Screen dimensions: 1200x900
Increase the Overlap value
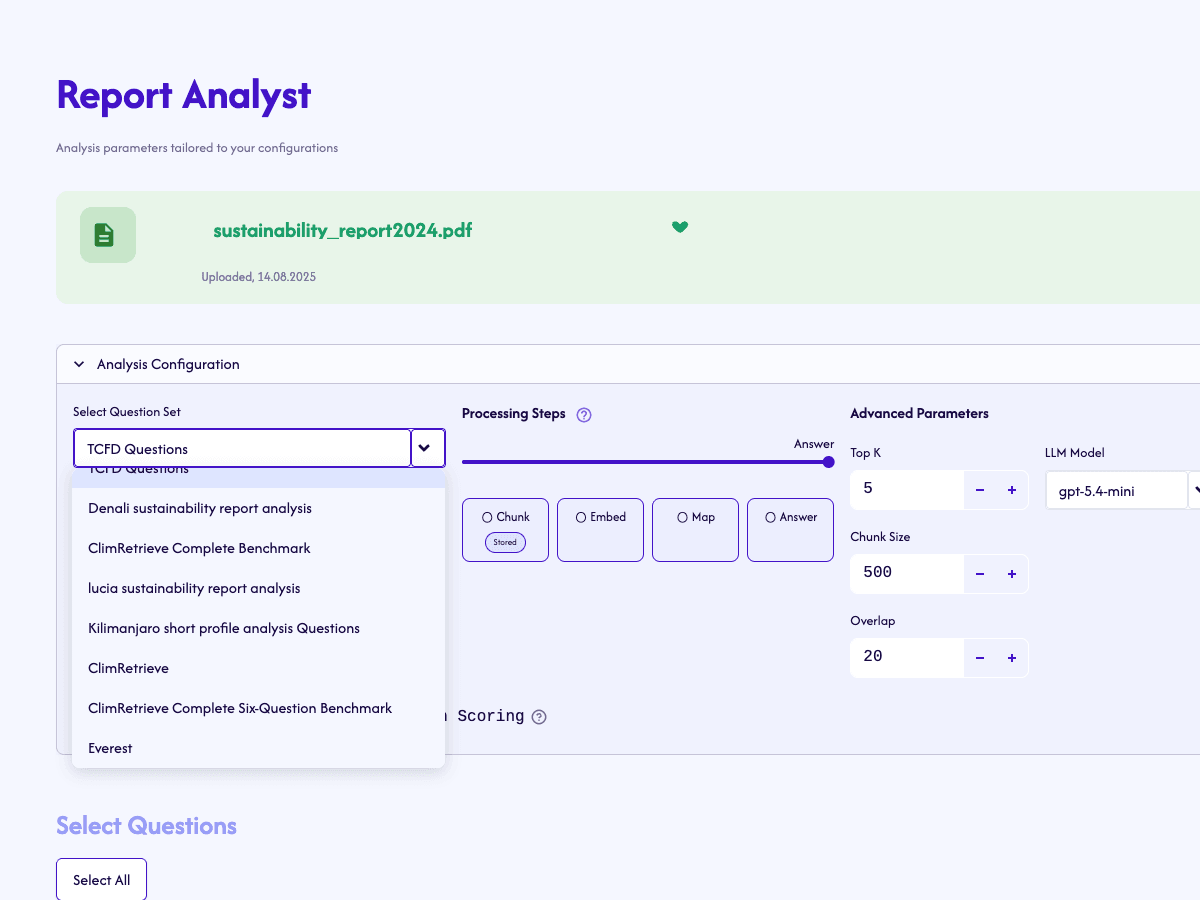pos(1012,658)
